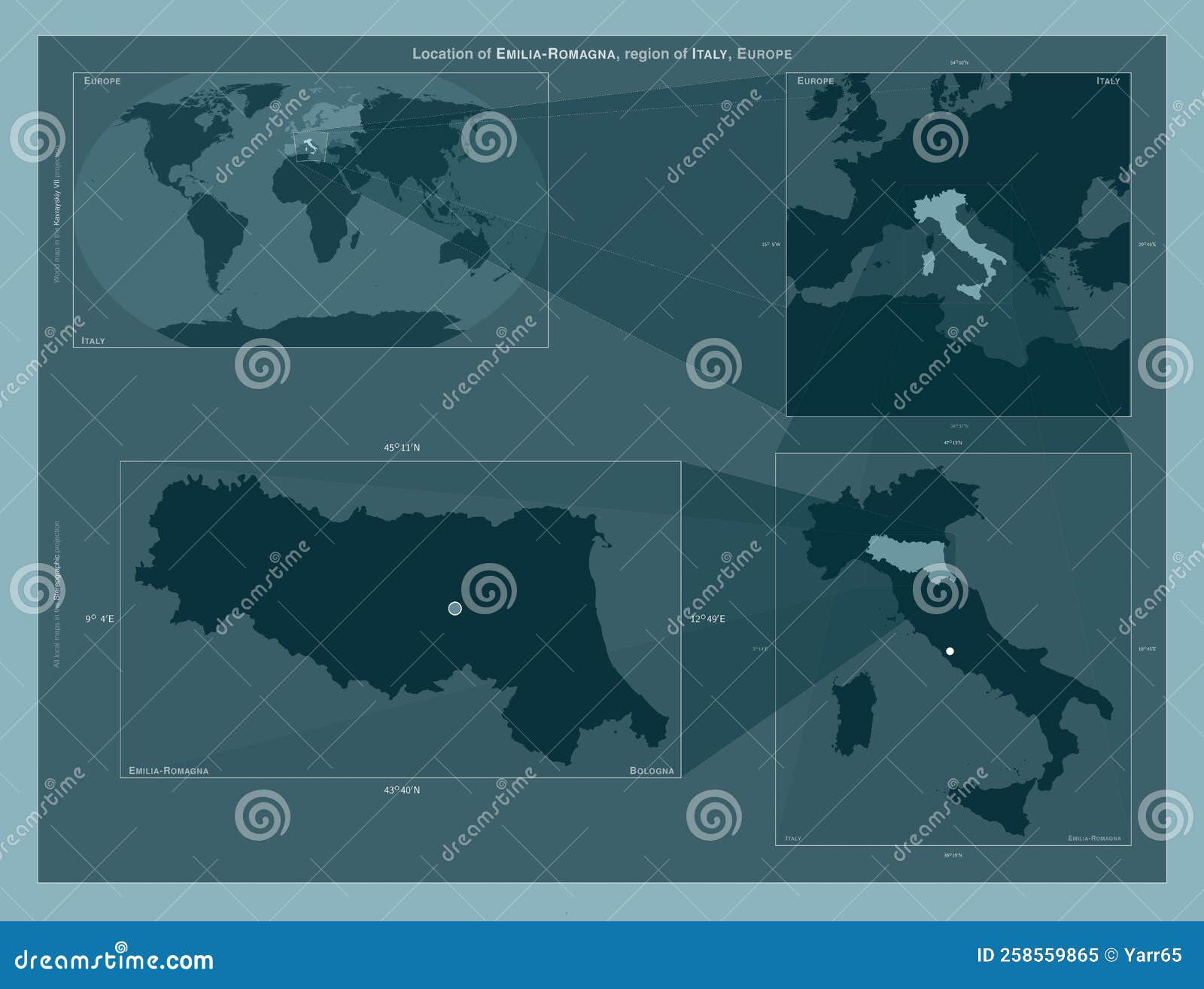
Task: Click the Bologna label in the region map corner
Action: click(653, 770)
